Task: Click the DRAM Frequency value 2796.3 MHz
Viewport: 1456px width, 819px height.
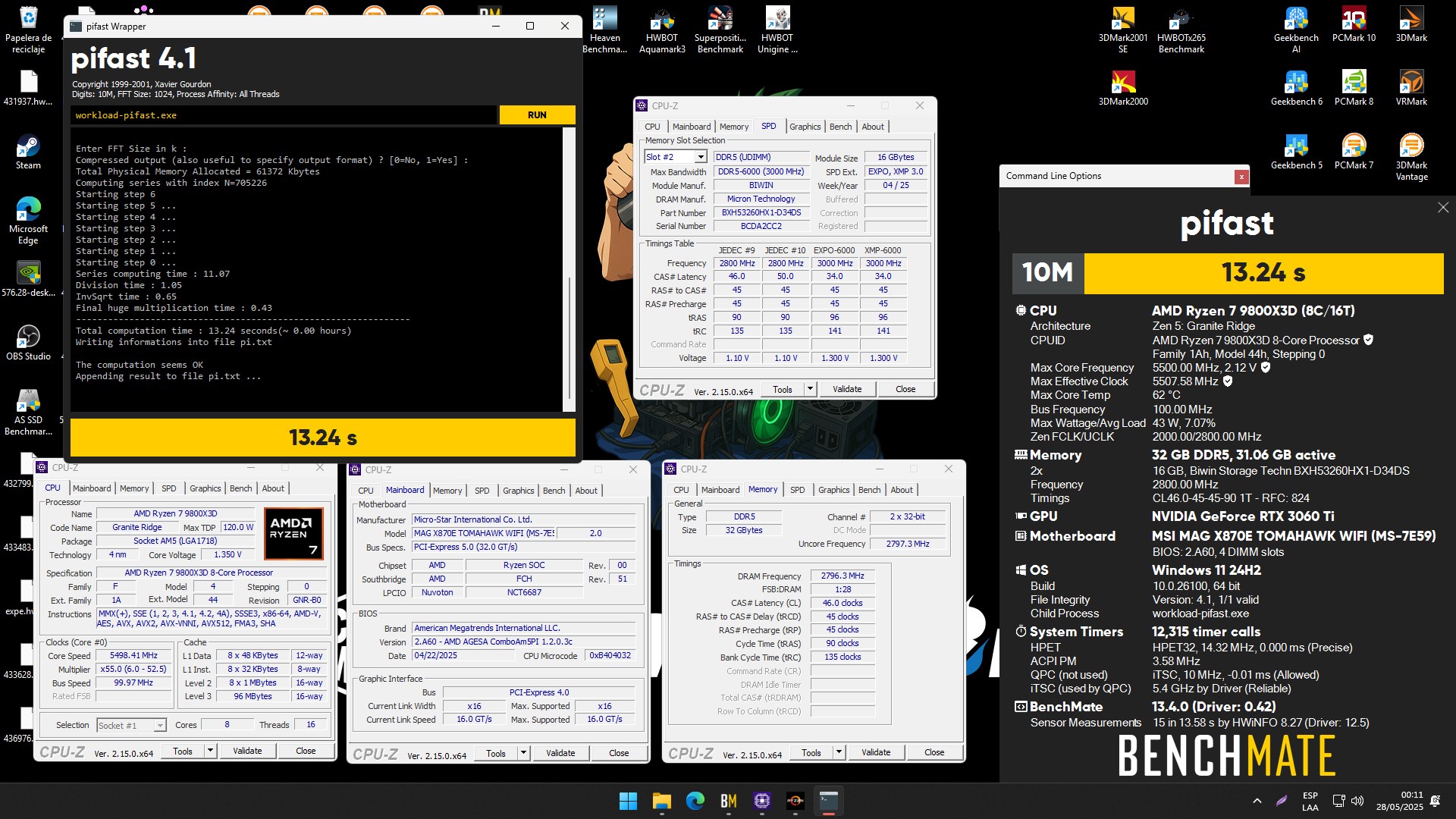Action: 842,576
